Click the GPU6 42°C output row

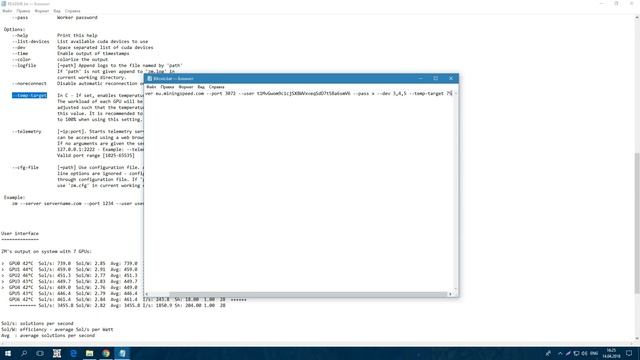(x=127, y=300)
